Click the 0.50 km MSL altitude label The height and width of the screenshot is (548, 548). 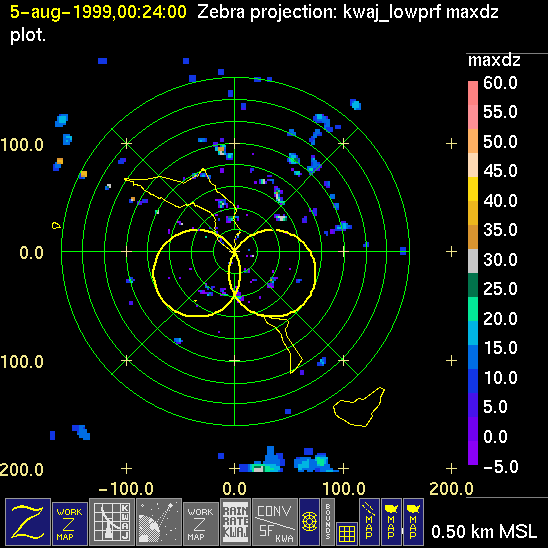tap(484, 532)
